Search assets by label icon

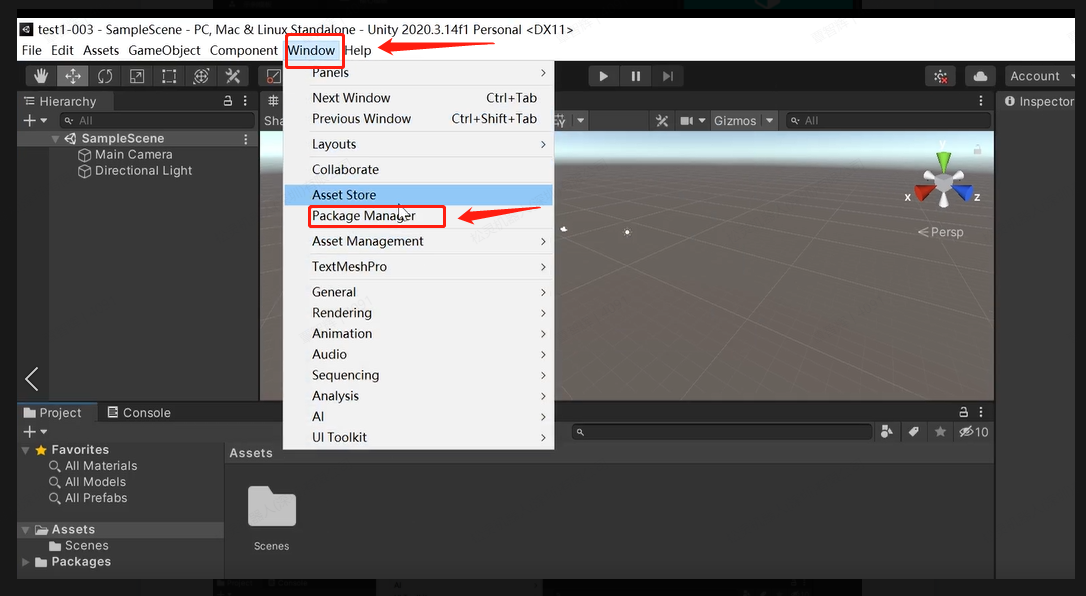914,432
